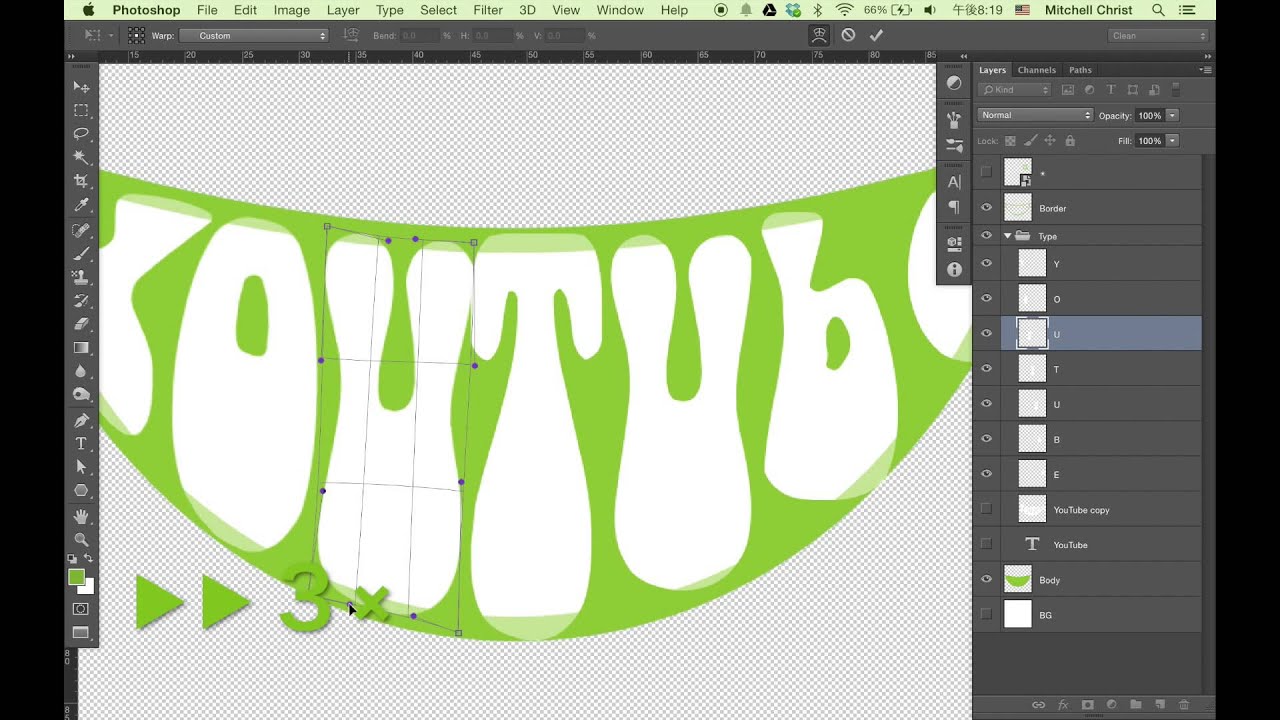The image size is (1280, 720).
Task: Open the Warp style dropdown
Action: 254,36
